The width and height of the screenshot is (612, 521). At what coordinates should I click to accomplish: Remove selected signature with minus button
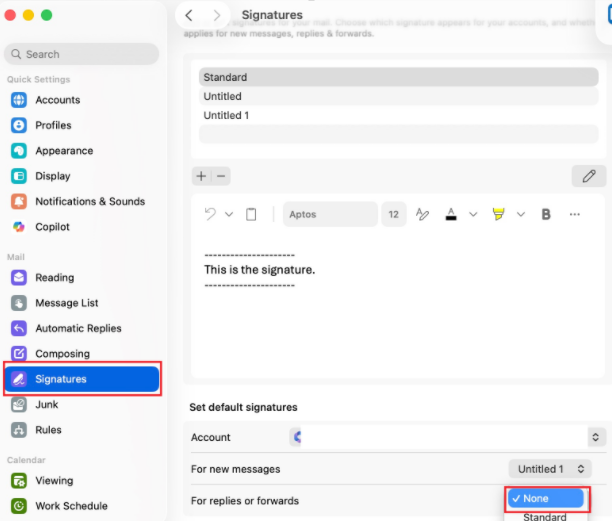coord(221,176)
